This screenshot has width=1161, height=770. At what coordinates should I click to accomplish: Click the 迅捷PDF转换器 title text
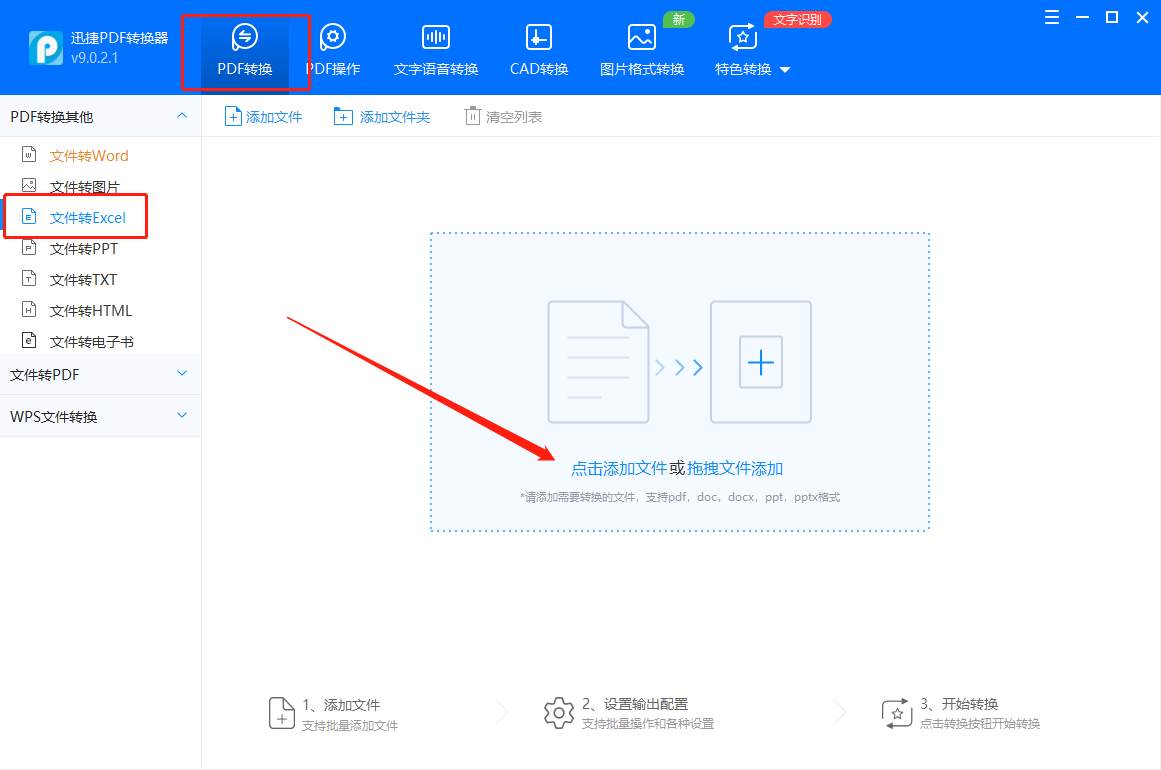click(120, 38)
